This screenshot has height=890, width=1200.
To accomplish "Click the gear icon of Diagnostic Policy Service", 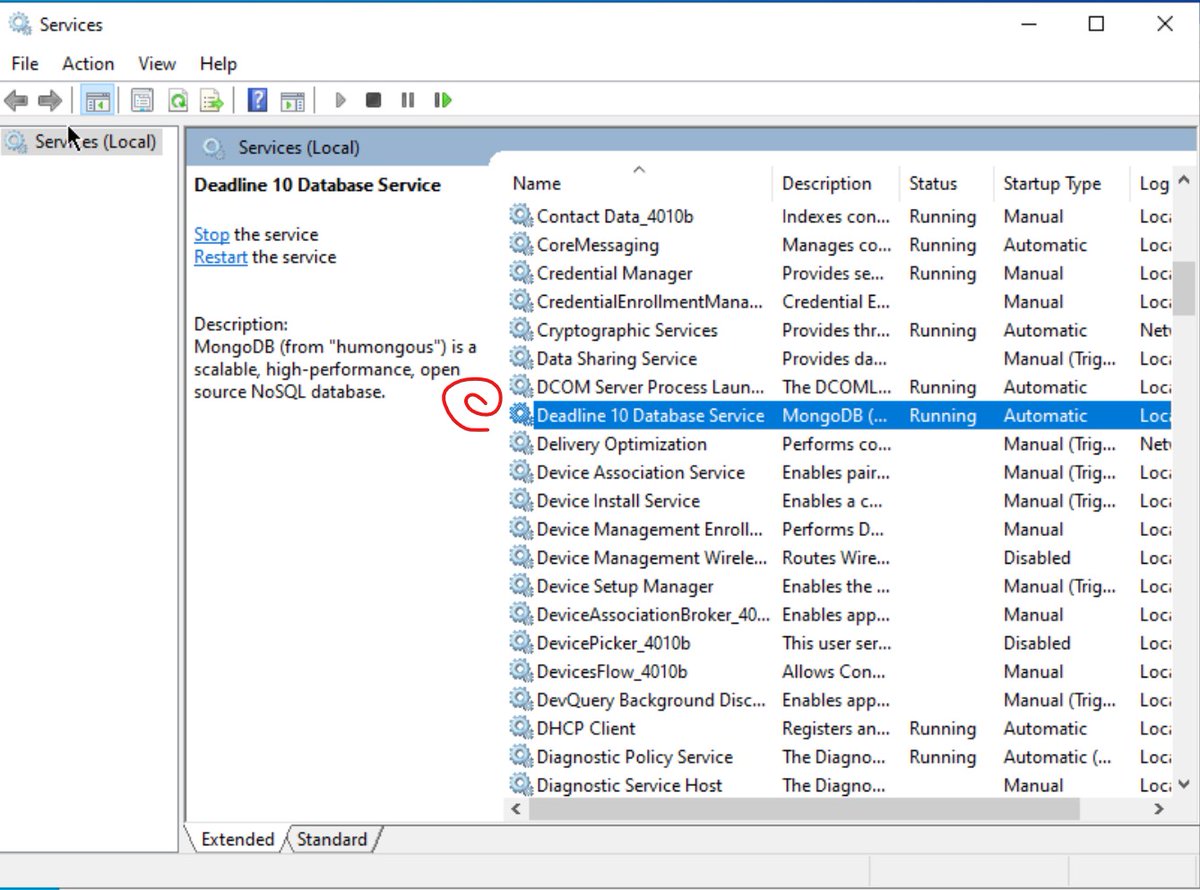I will coord(521,757).
